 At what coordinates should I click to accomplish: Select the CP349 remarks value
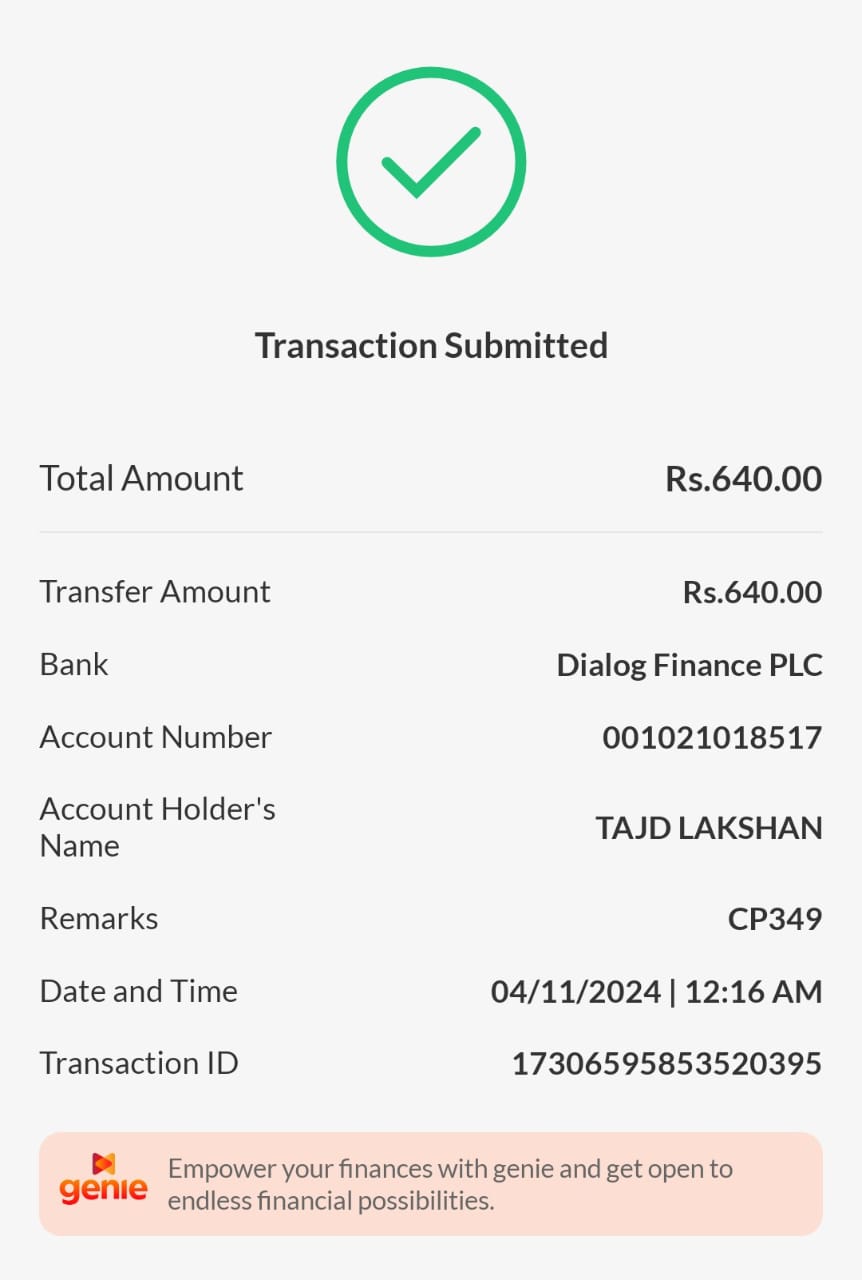[774, 919]
